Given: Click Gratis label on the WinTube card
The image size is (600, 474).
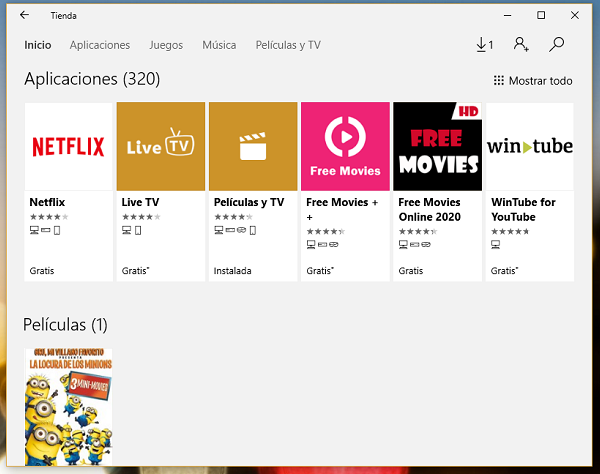Looking at the screenshot, I should 504,271.
